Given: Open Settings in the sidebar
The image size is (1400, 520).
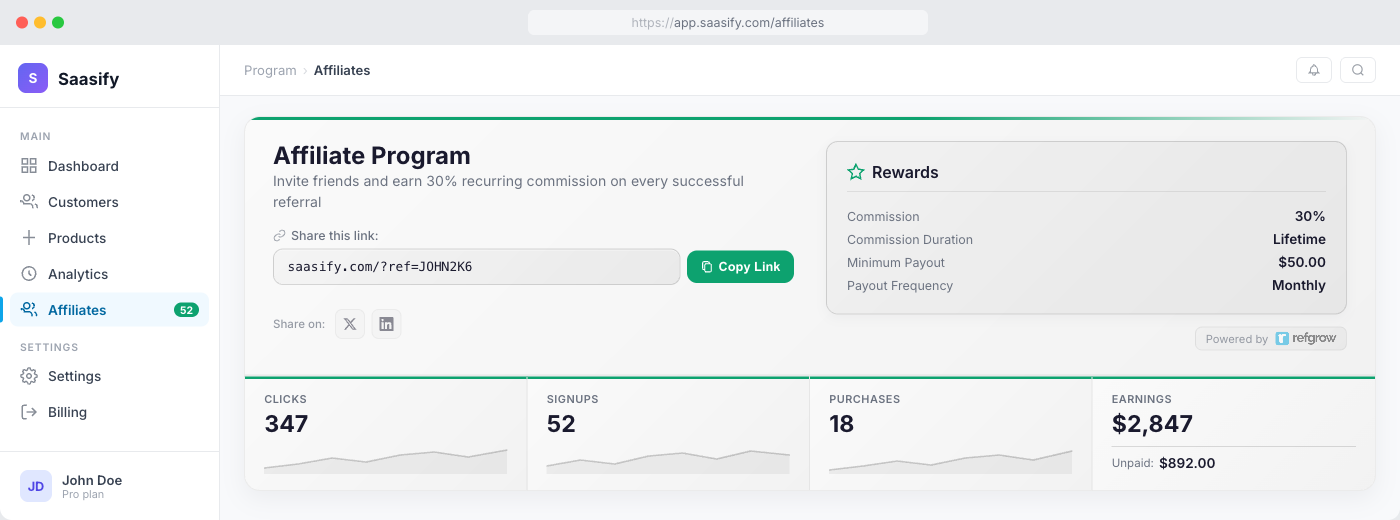Looking at the screenshot, I should point(74,376).
